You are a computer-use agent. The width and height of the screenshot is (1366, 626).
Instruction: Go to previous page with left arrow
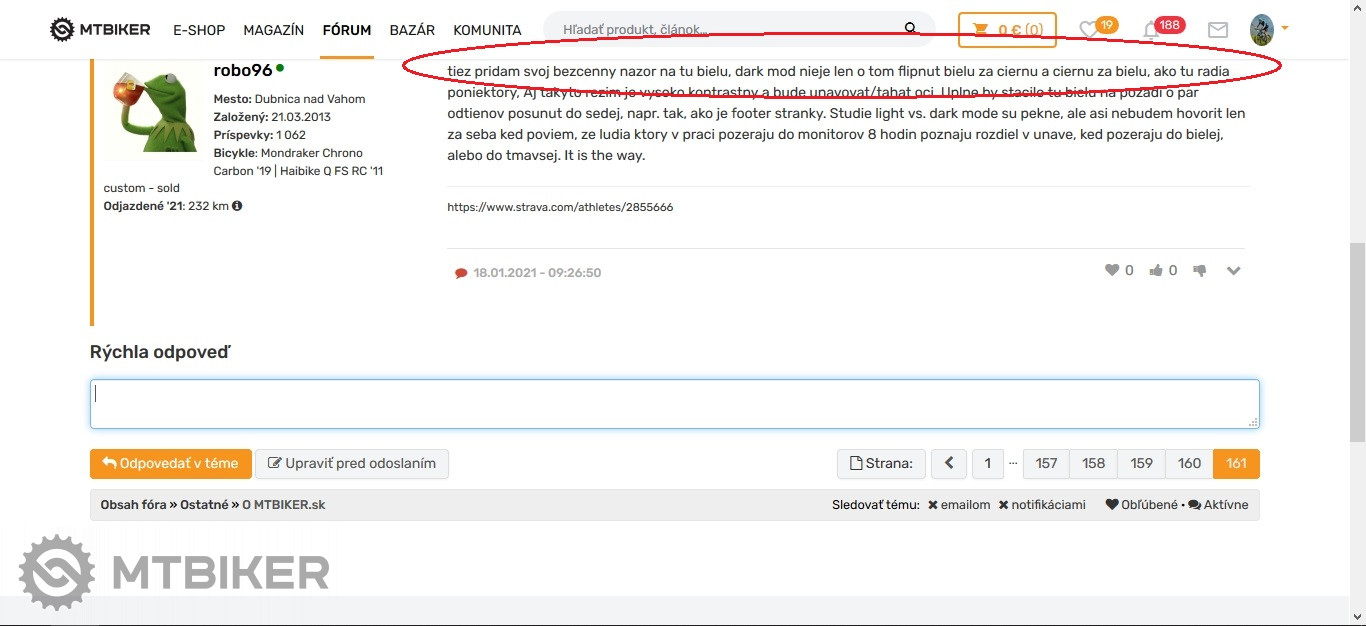tap(949, 464)
